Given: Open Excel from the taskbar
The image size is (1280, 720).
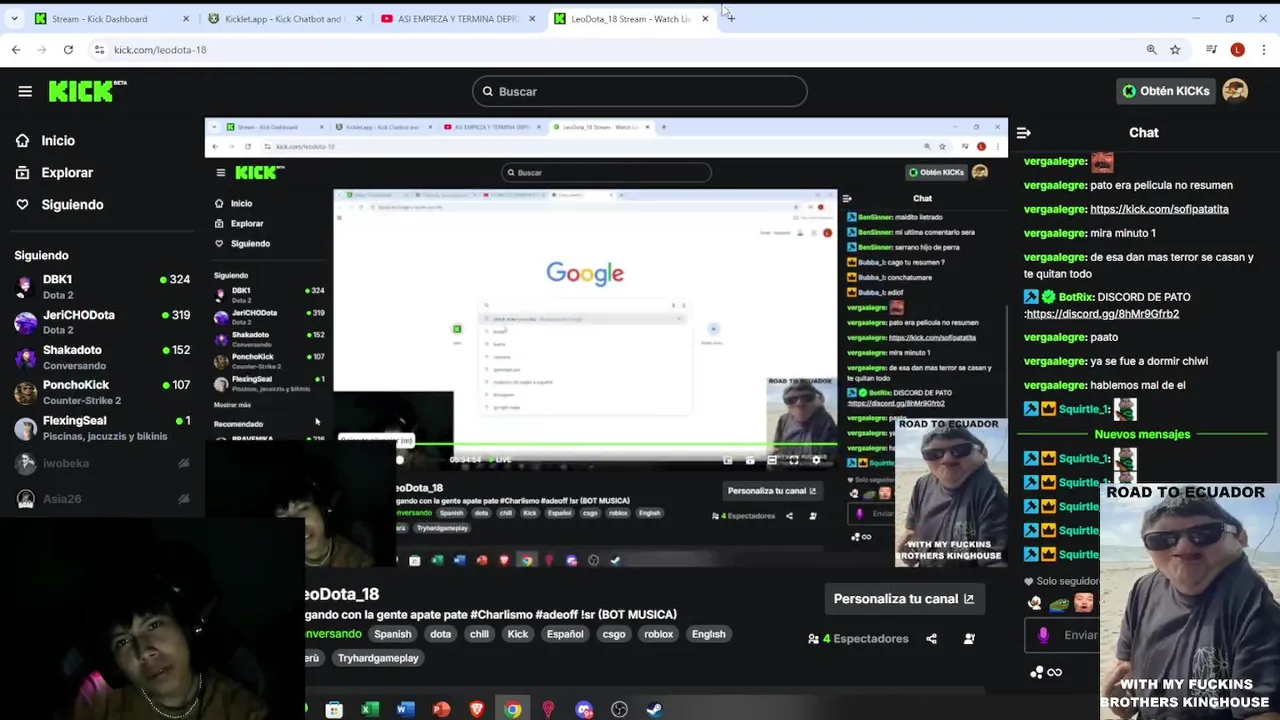Looking at the screenshot, I should (370, 710).
